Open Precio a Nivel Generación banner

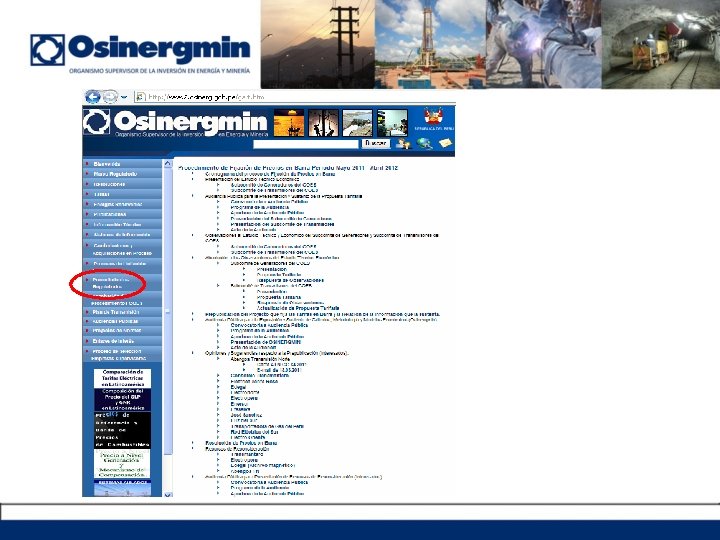coord(123,464)
